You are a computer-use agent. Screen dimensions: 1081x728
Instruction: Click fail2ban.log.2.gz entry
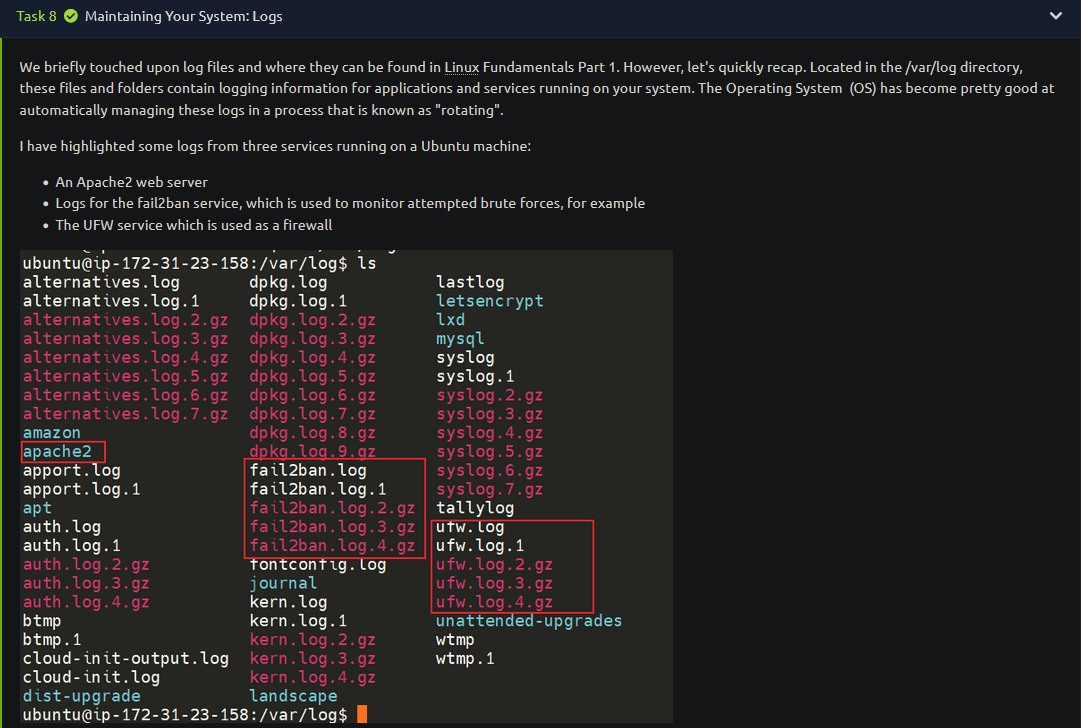click(x=332, y=508)
